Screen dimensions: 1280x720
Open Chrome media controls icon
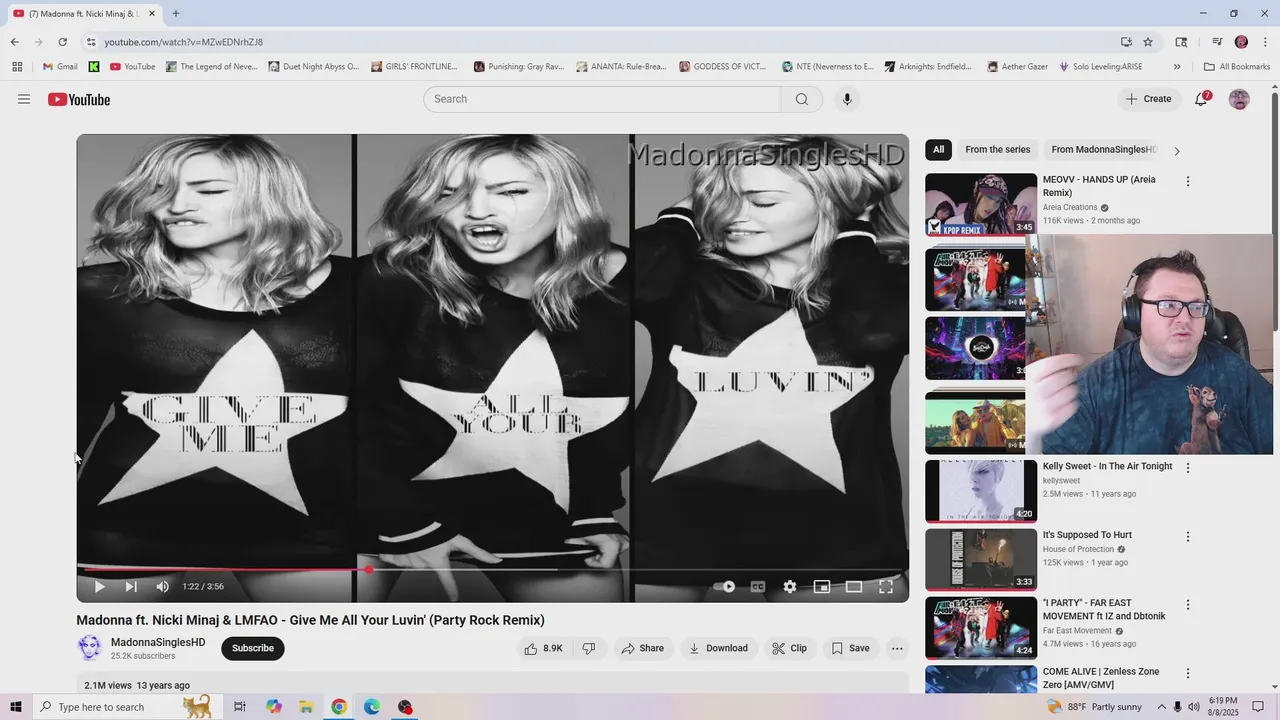tap(1217, 42)
